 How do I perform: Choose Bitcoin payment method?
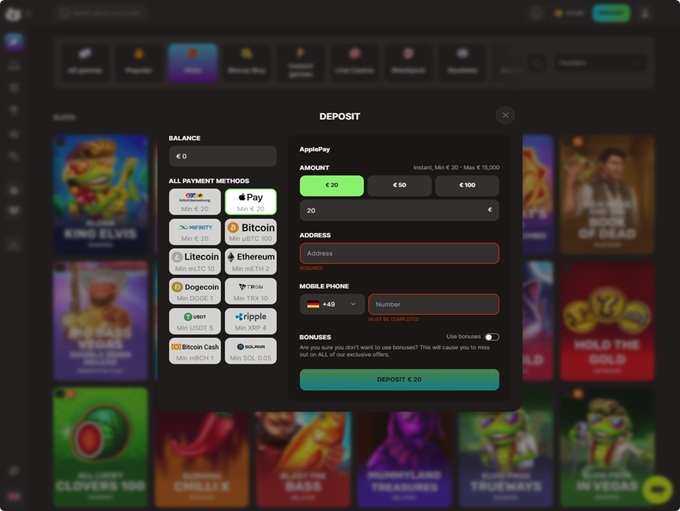[x=251, y=232]
